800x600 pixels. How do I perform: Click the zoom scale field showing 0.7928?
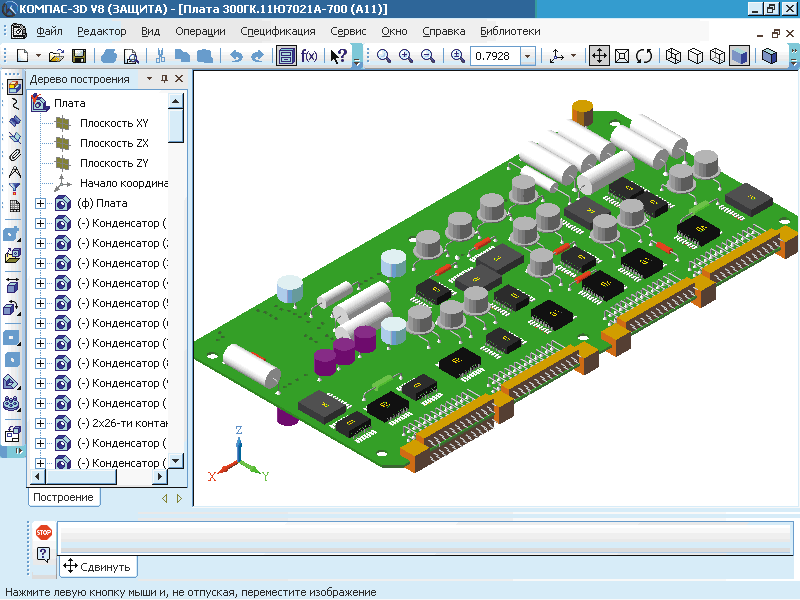point(495,56)
